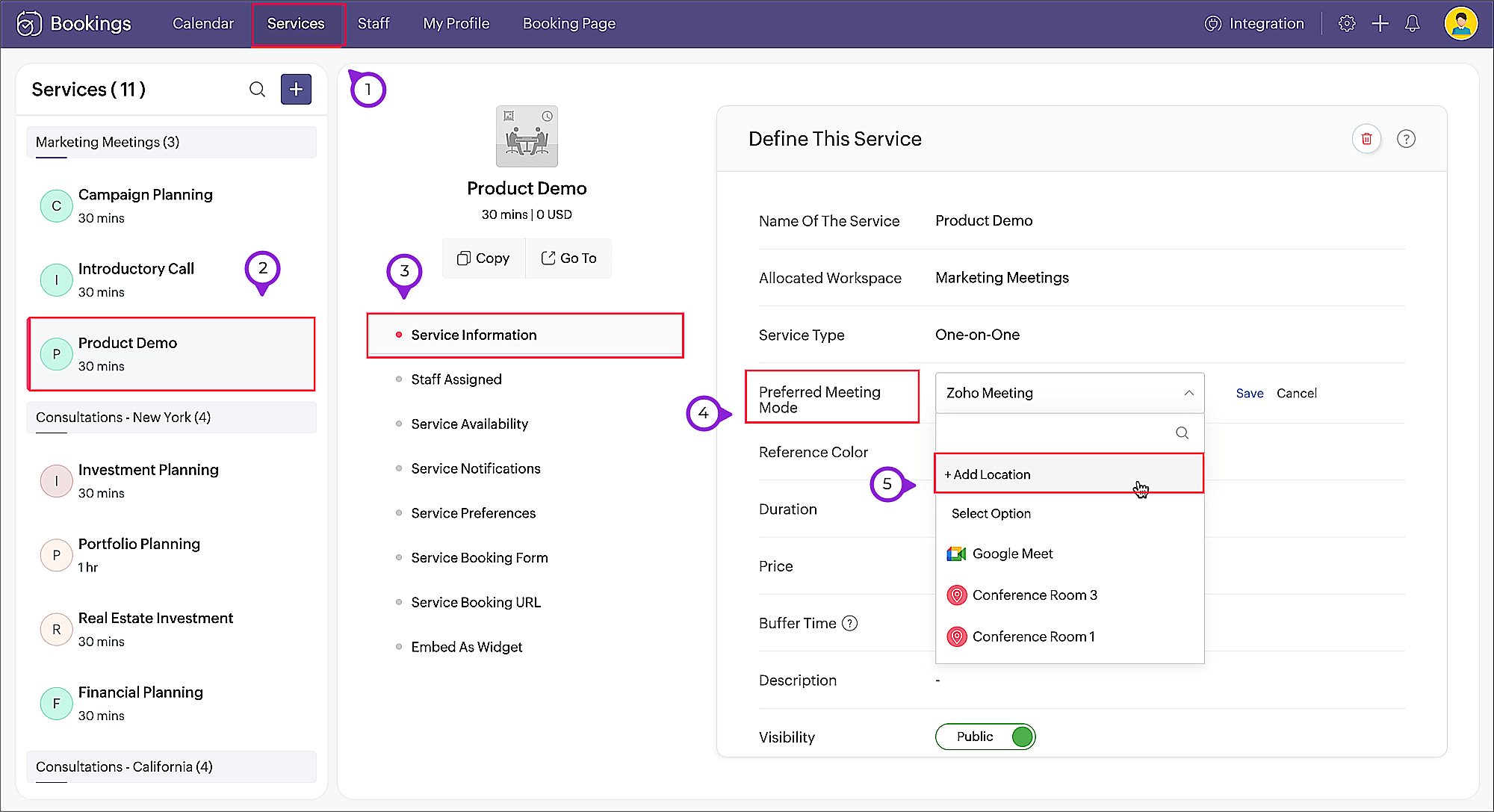Viewport: 1494px width, 812px height.
Task: Choose Select Option entry
Action: coord(1070,513)
